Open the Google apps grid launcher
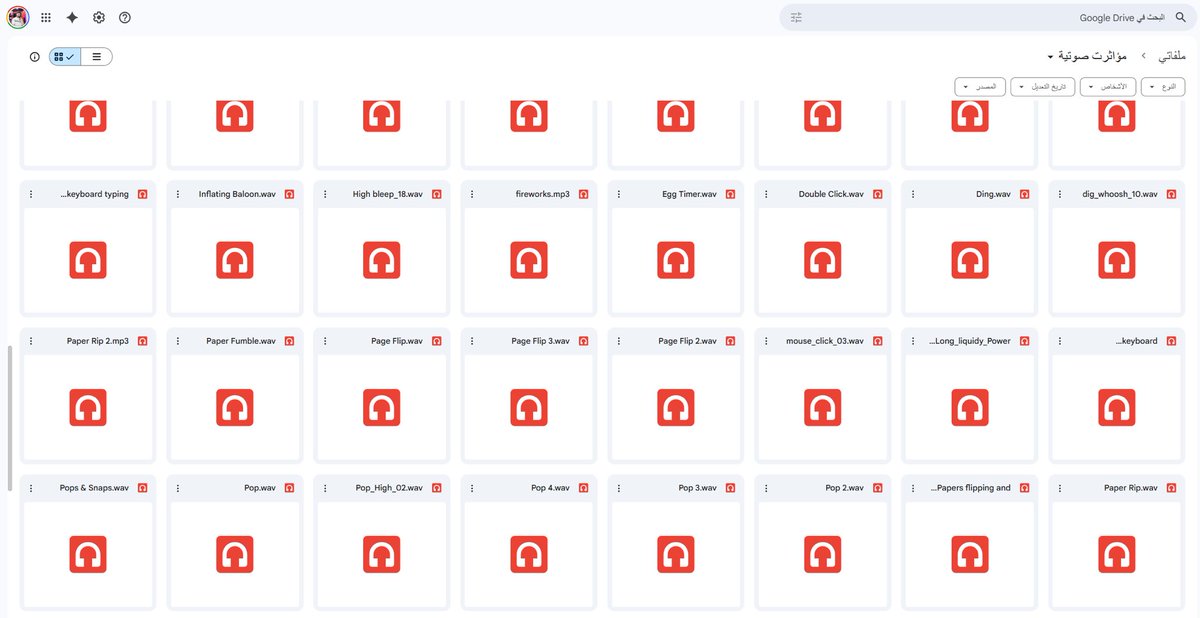Viewport: 1200px width, 618px height. pyautogui.click(x=46, y=18)
